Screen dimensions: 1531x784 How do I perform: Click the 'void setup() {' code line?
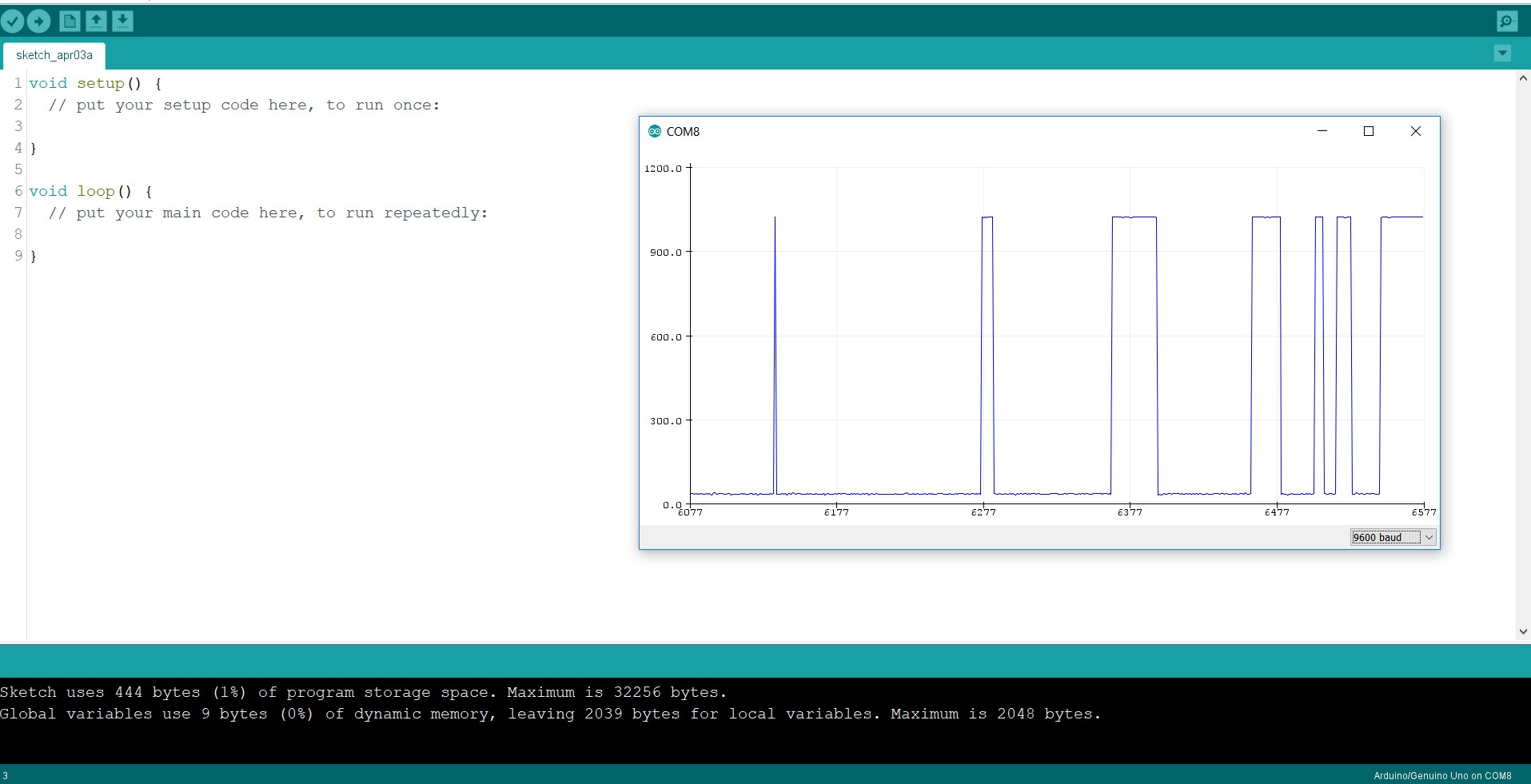[96, 83]
